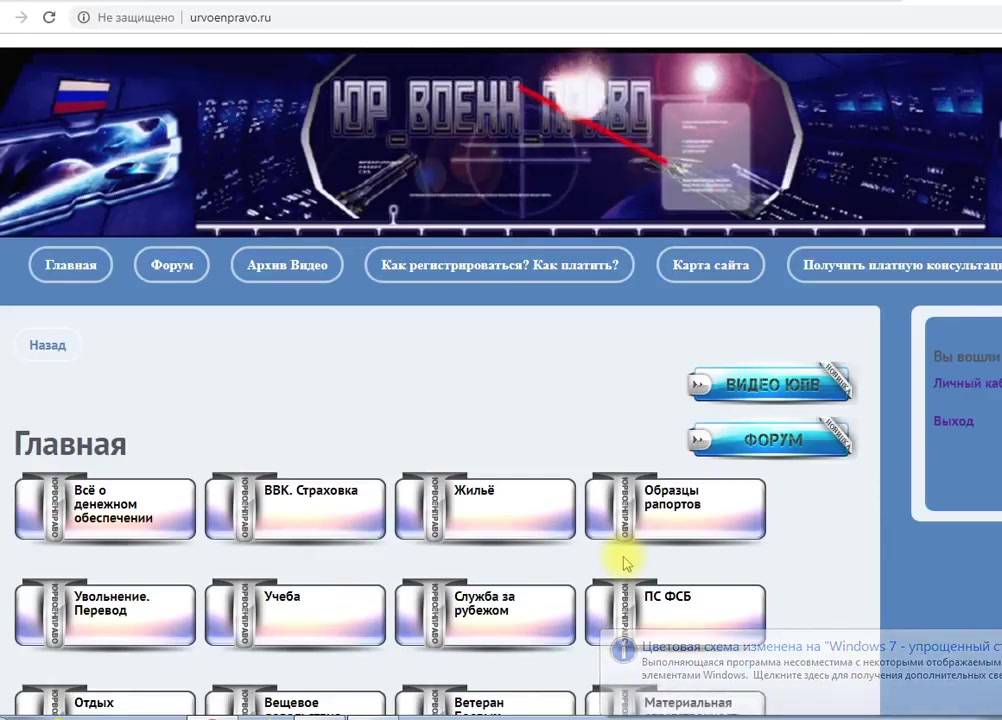Open the ВВК. Страховка section
1002x720 pixels.
click(295, 508)
